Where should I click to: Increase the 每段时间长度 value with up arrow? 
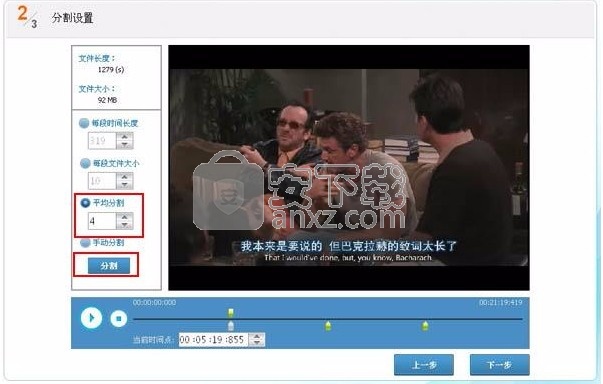point(125,136)
